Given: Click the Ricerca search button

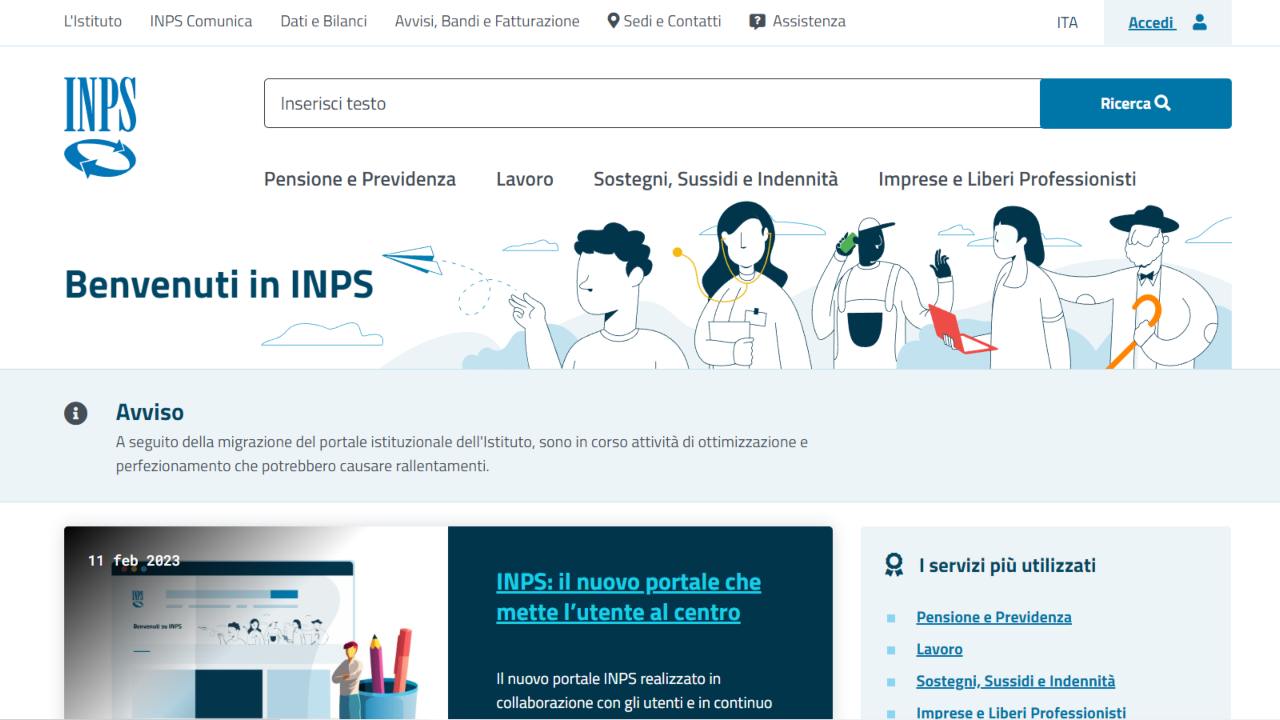Looking at the screenshot, I should point(1136,103).
